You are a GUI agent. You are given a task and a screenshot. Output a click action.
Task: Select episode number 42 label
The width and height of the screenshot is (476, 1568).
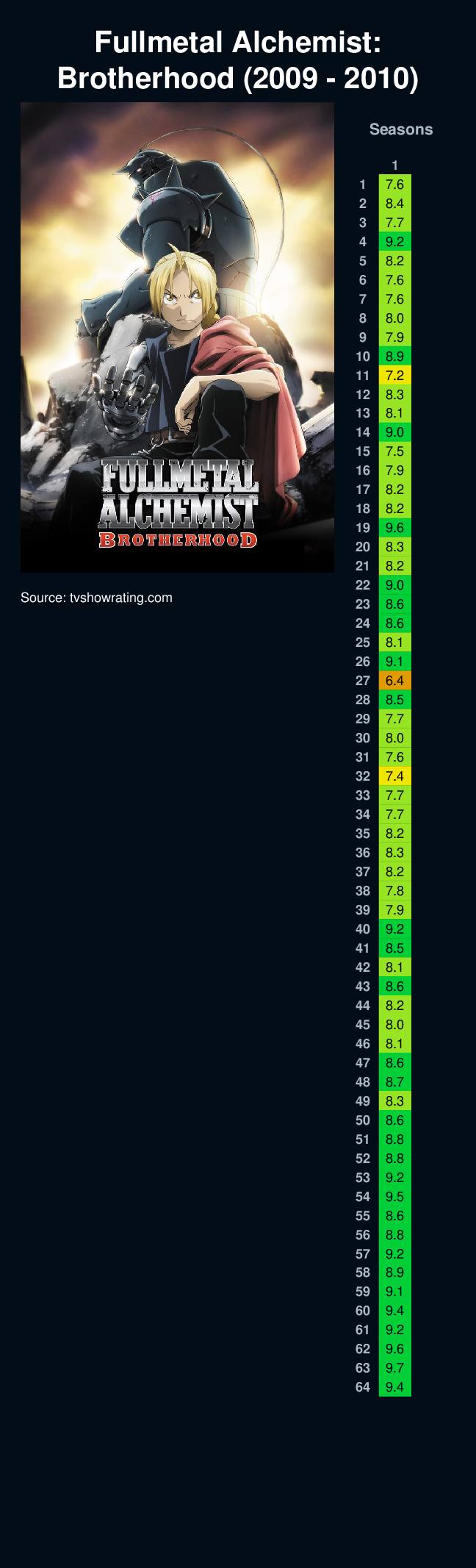[x=363, y=967]
